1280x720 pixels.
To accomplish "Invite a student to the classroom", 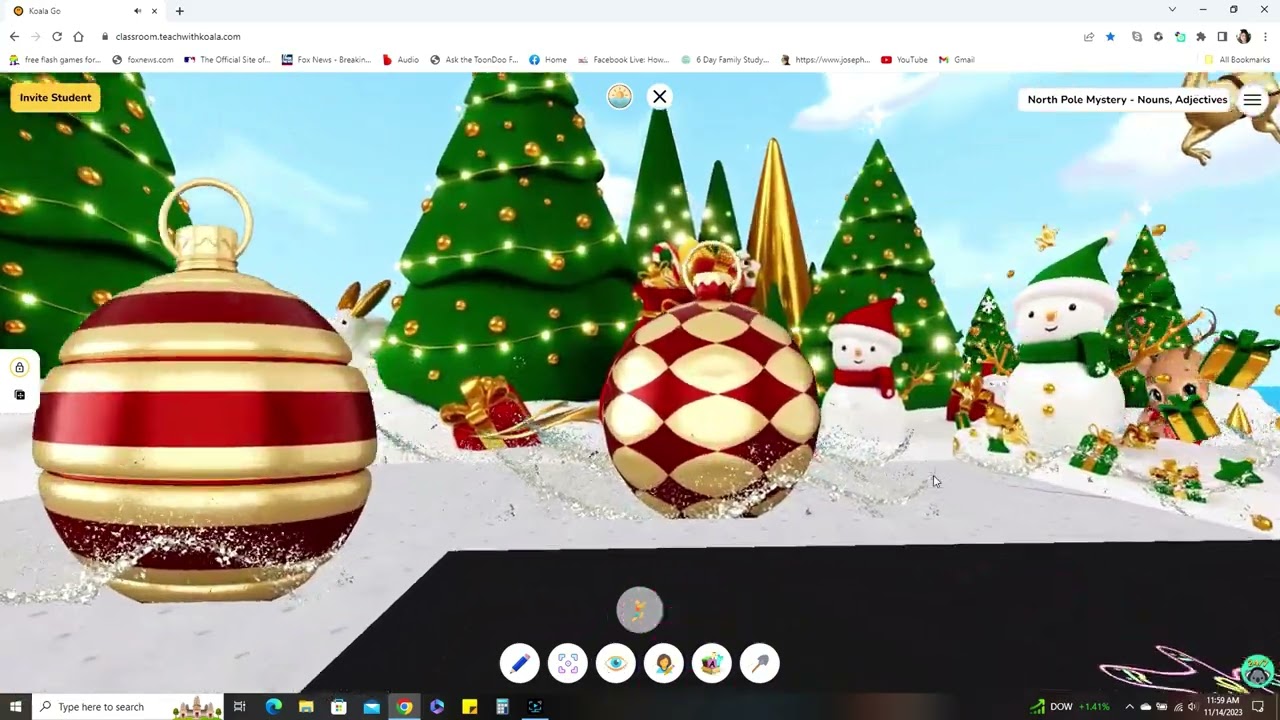I will tap(55, 98).
